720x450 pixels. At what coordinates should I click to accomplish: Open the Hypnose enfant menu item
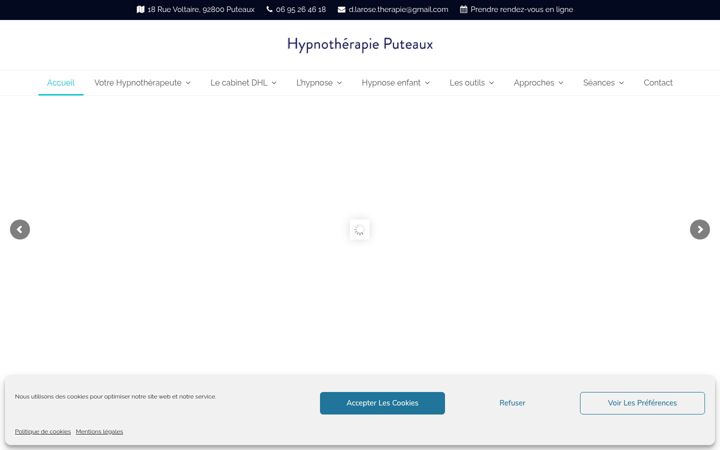391,83
